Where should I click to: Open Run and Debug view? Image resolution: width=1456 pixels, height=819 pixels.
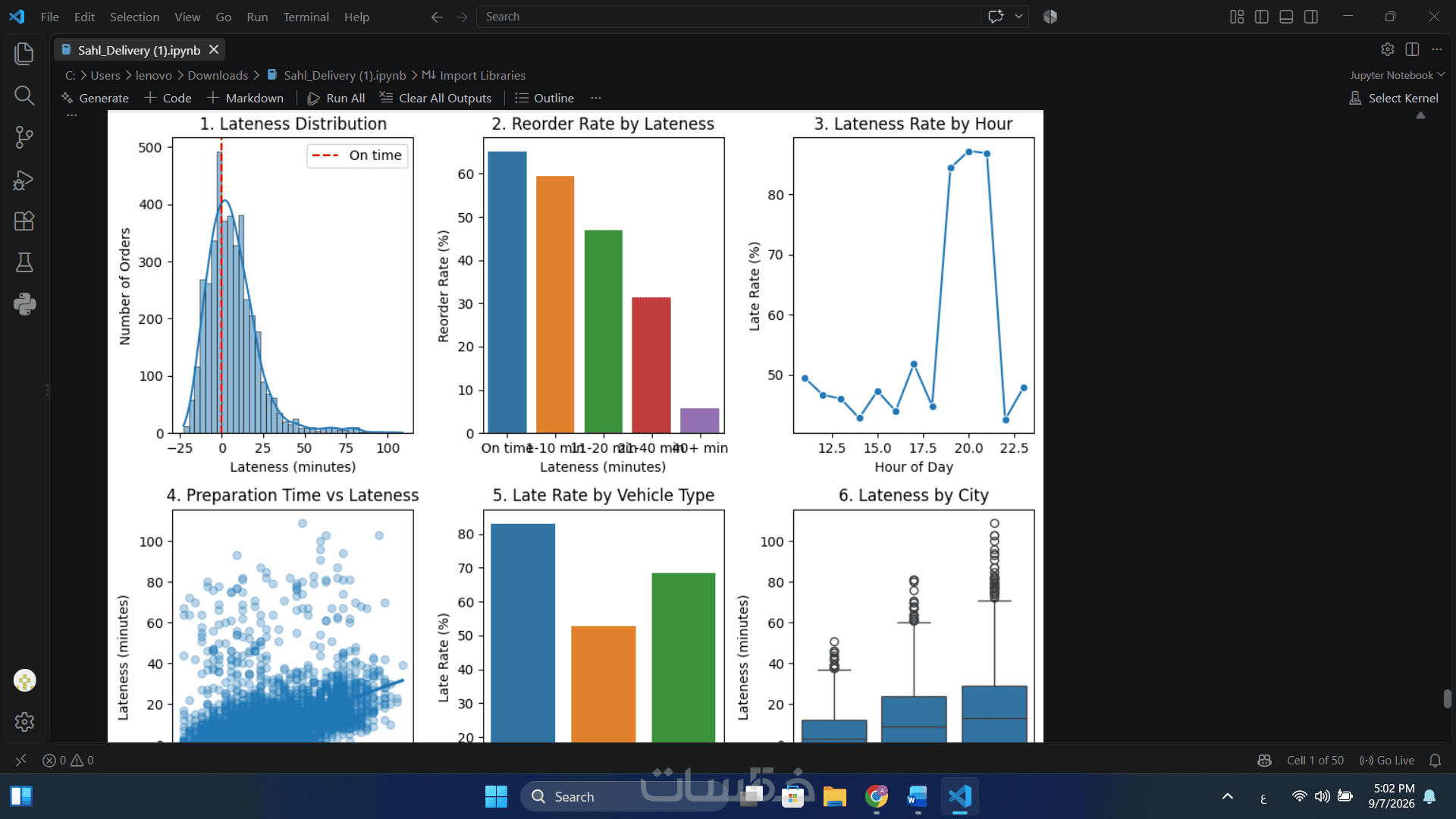pyautogui.click(x=24, y=180)
